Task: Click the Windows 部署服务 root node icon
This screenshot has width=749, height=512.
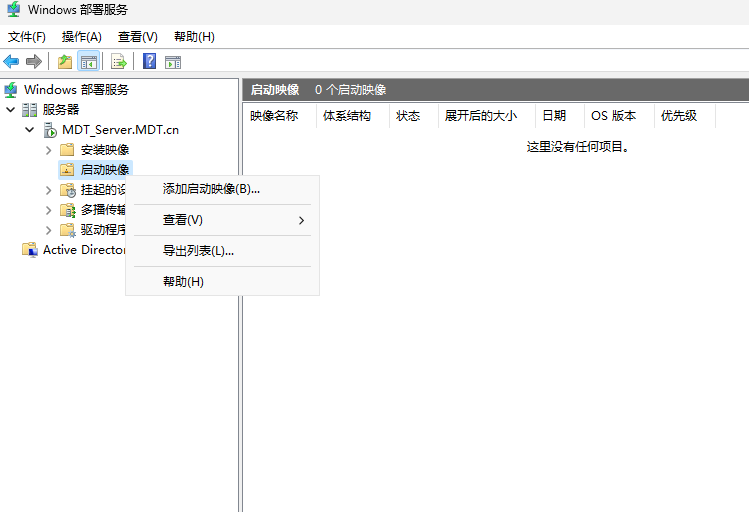Action: click(x=11, y=90)
